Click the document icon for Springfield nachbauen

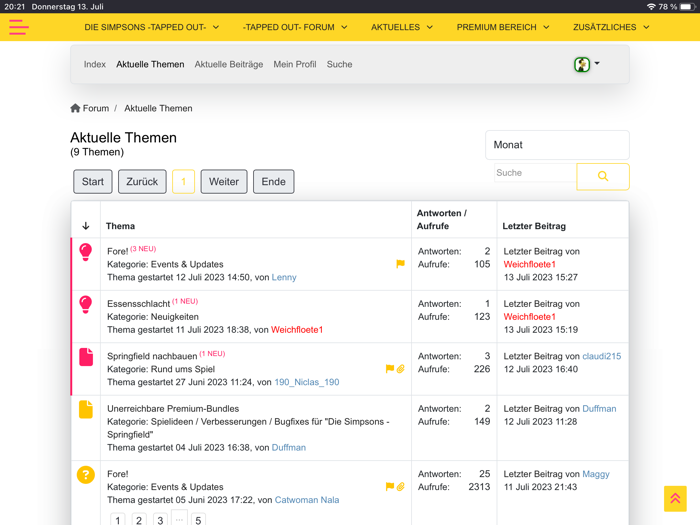click(86, 356)
